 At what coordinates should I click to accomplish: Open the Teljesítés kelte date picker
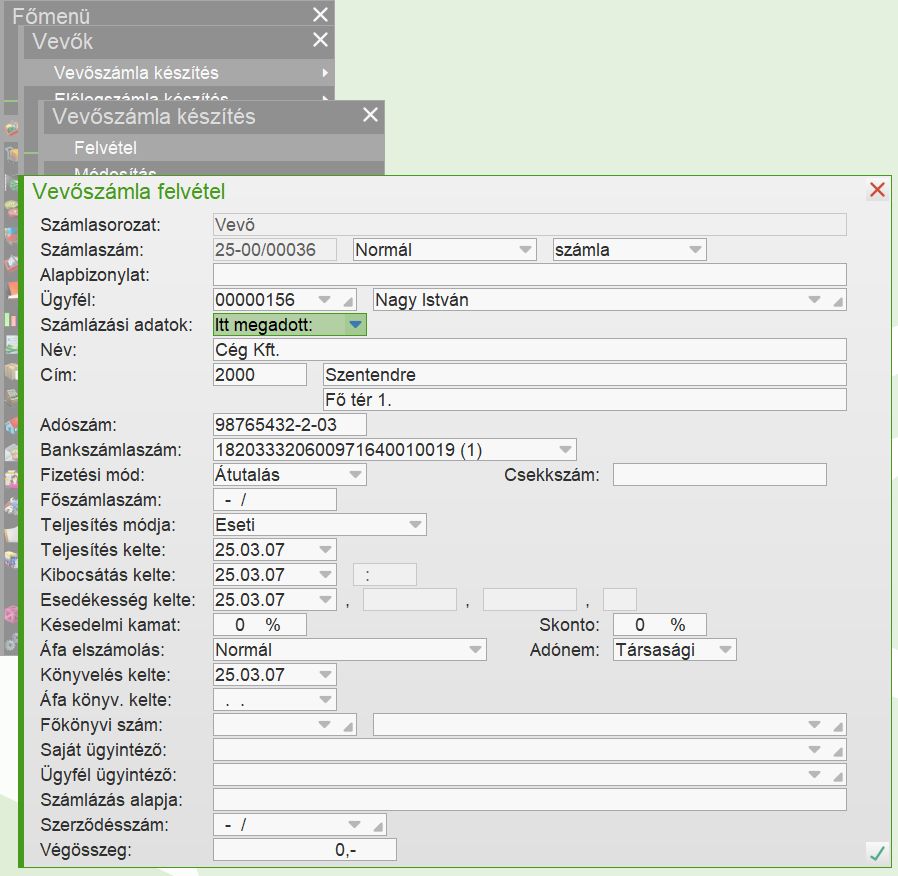click(324, 550)
